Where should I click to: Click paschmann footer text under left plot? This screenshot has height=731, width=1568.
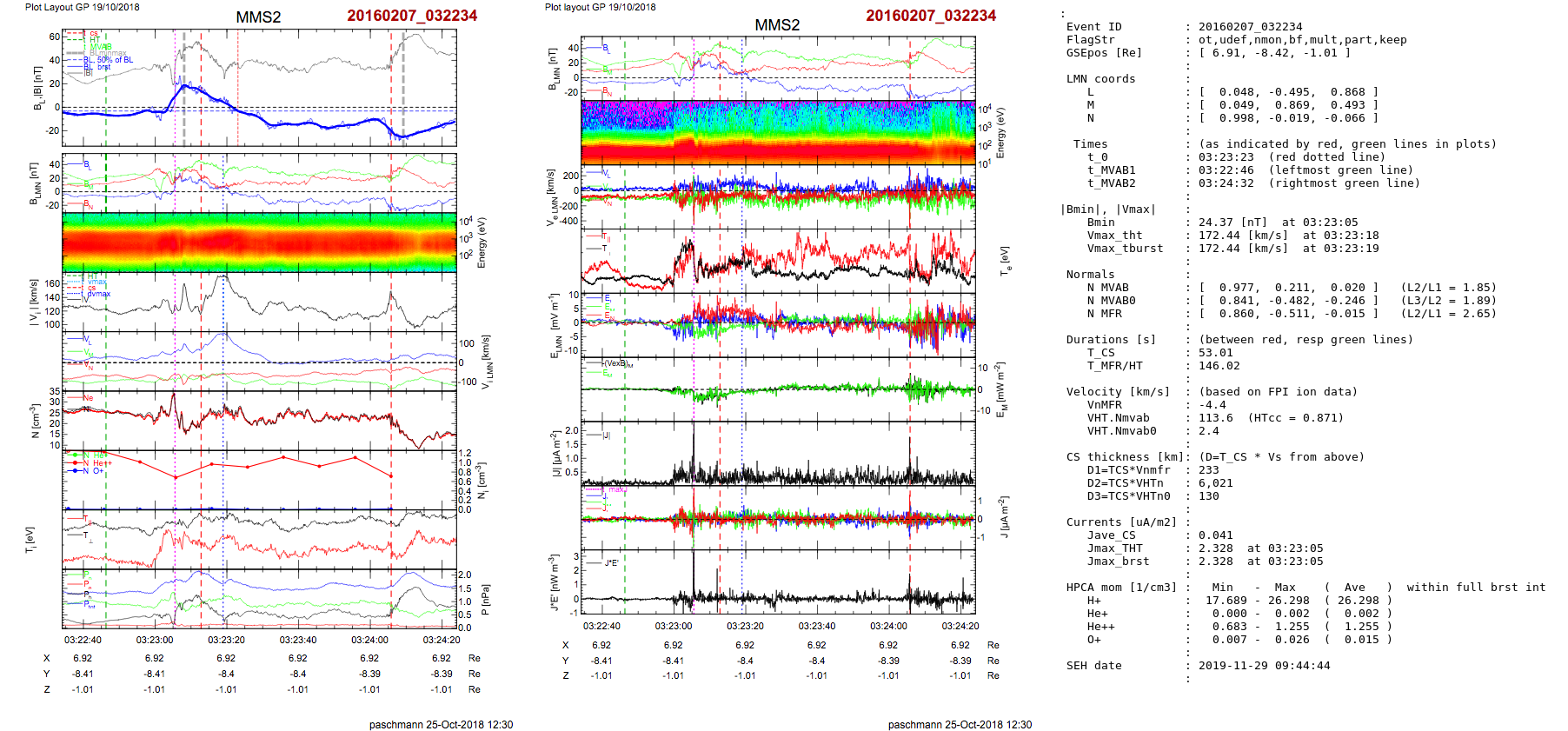point(441,724)
